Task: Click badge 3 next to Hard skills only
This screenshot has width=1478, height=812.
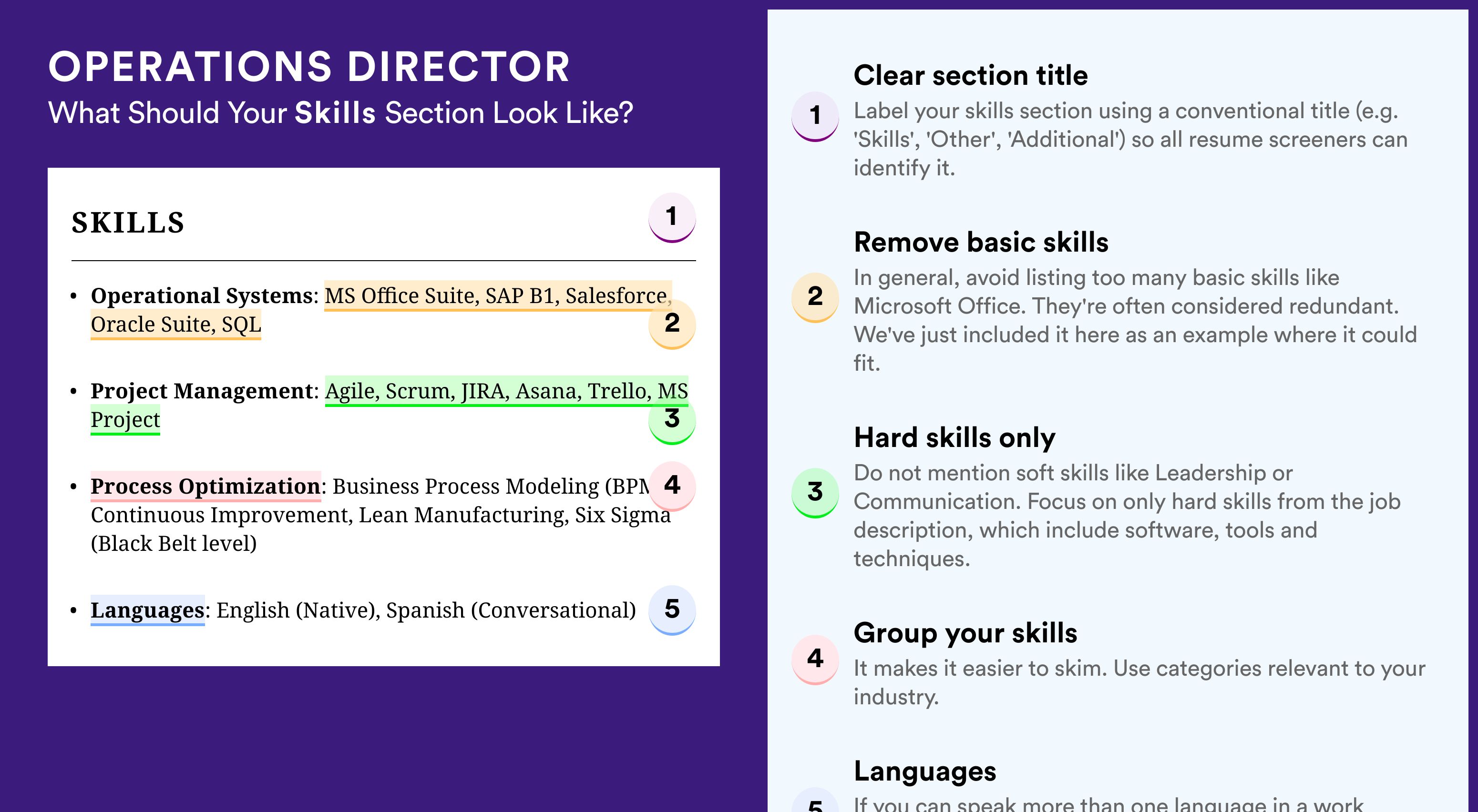Action: (x=815, y=493)
